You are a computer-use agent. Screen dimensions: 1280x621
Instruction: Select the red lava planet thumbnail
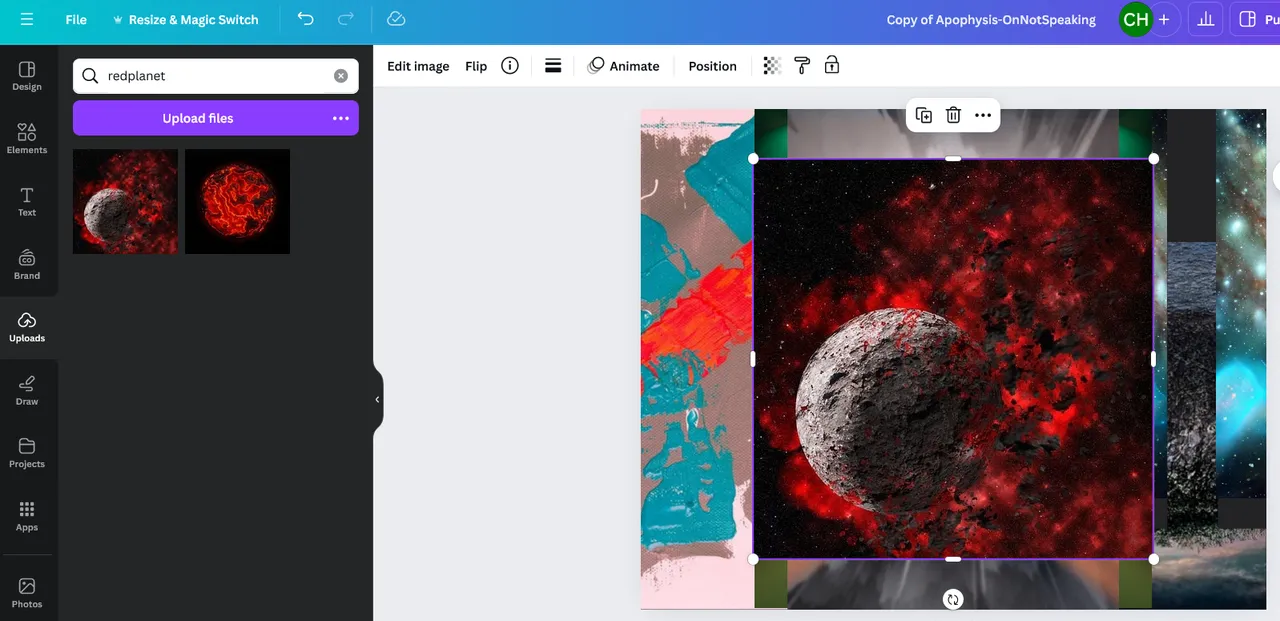coord(237,201)
